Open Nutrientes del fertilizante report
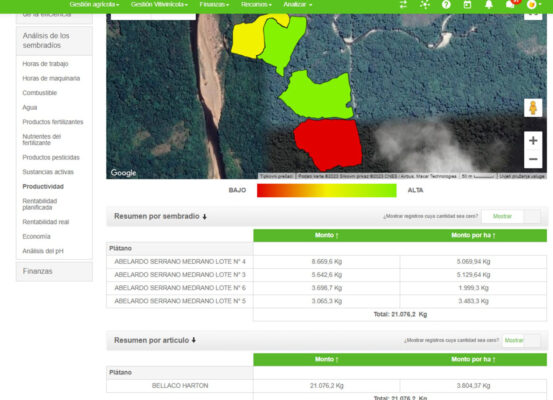Screen dimensions: 553x400 tap(42, 140)
